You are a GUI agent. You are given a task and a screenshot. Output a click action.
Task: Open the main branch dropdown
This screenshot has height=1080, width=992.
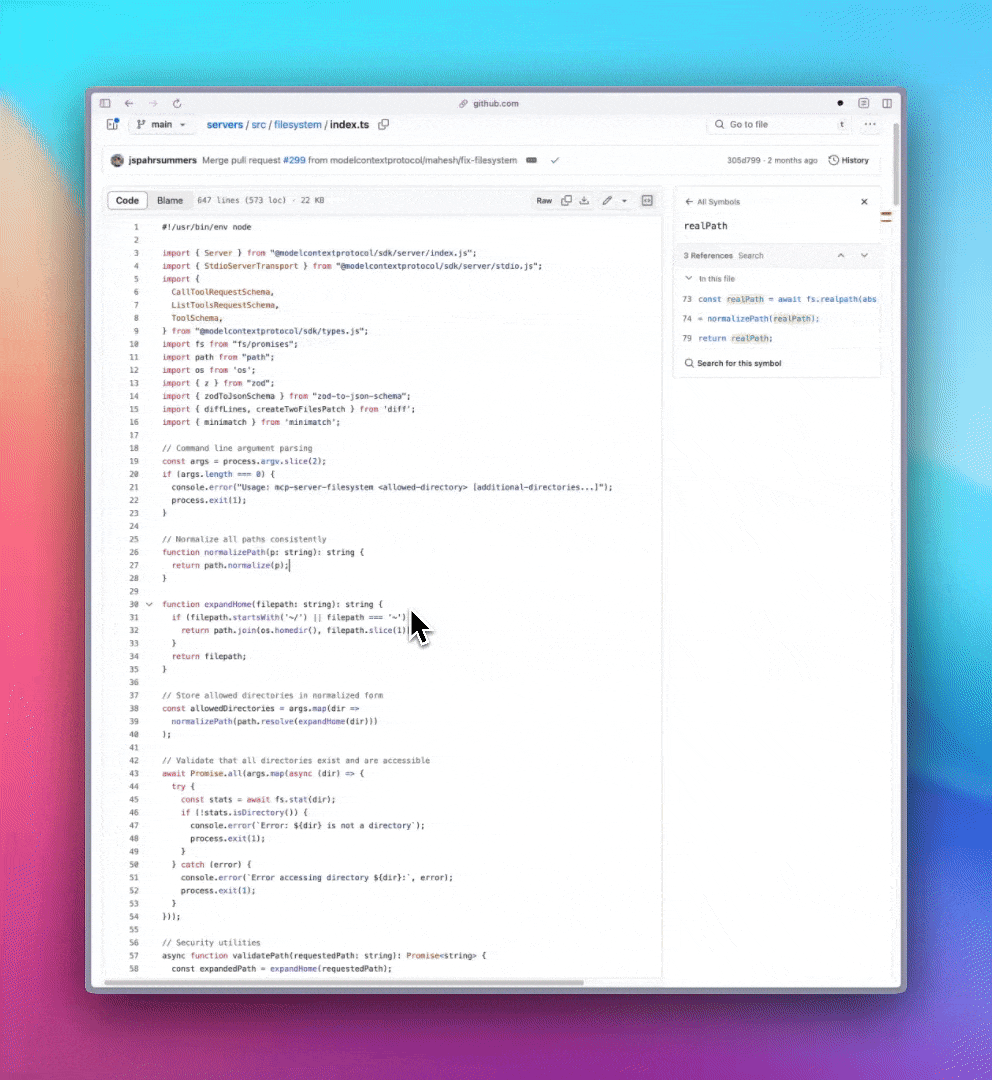162,125
